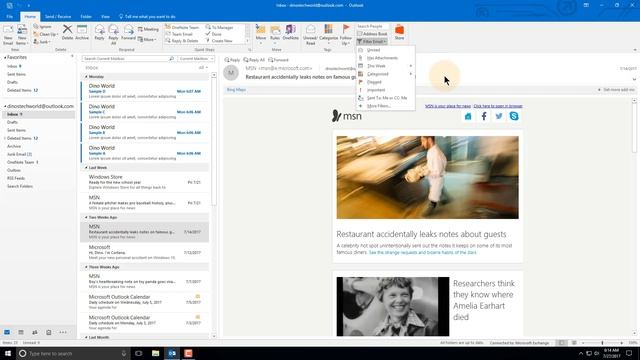
Task: Click the Outlook.com icon in MSN email
Action: [468, 116]
